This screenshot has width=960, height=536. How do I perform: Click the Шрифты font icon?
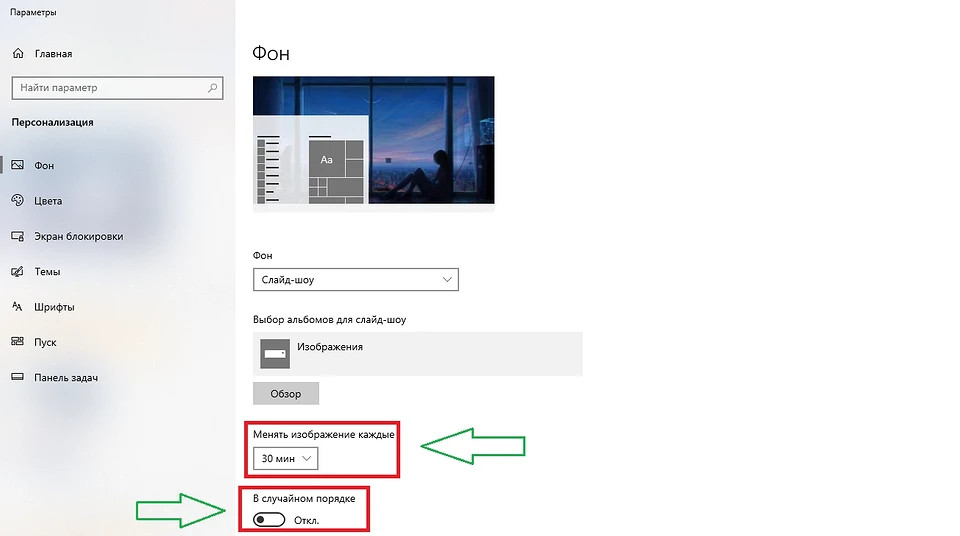click(x=17, y=307)
